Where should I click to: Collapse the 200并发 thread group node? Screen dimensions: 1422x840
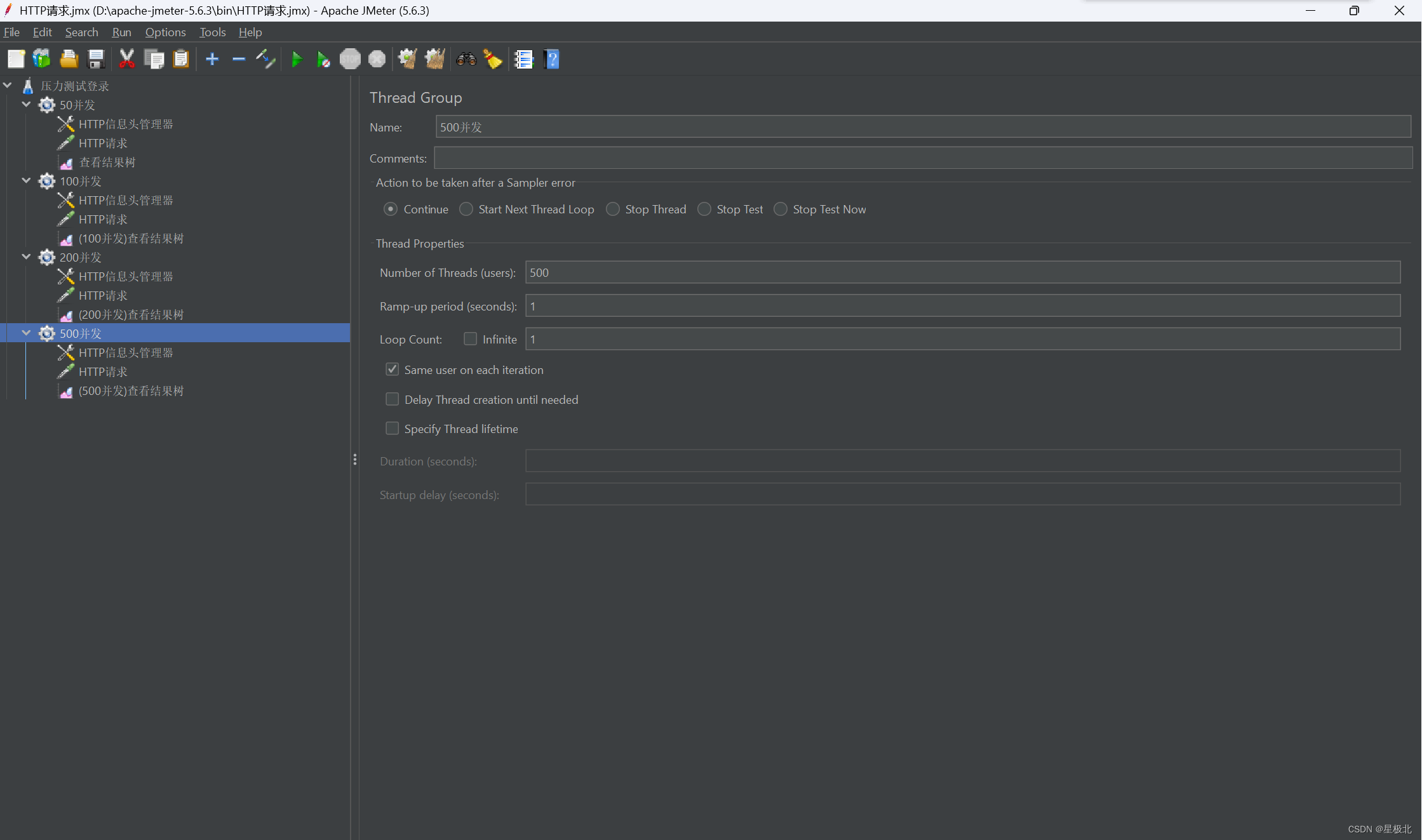(26, 257)
